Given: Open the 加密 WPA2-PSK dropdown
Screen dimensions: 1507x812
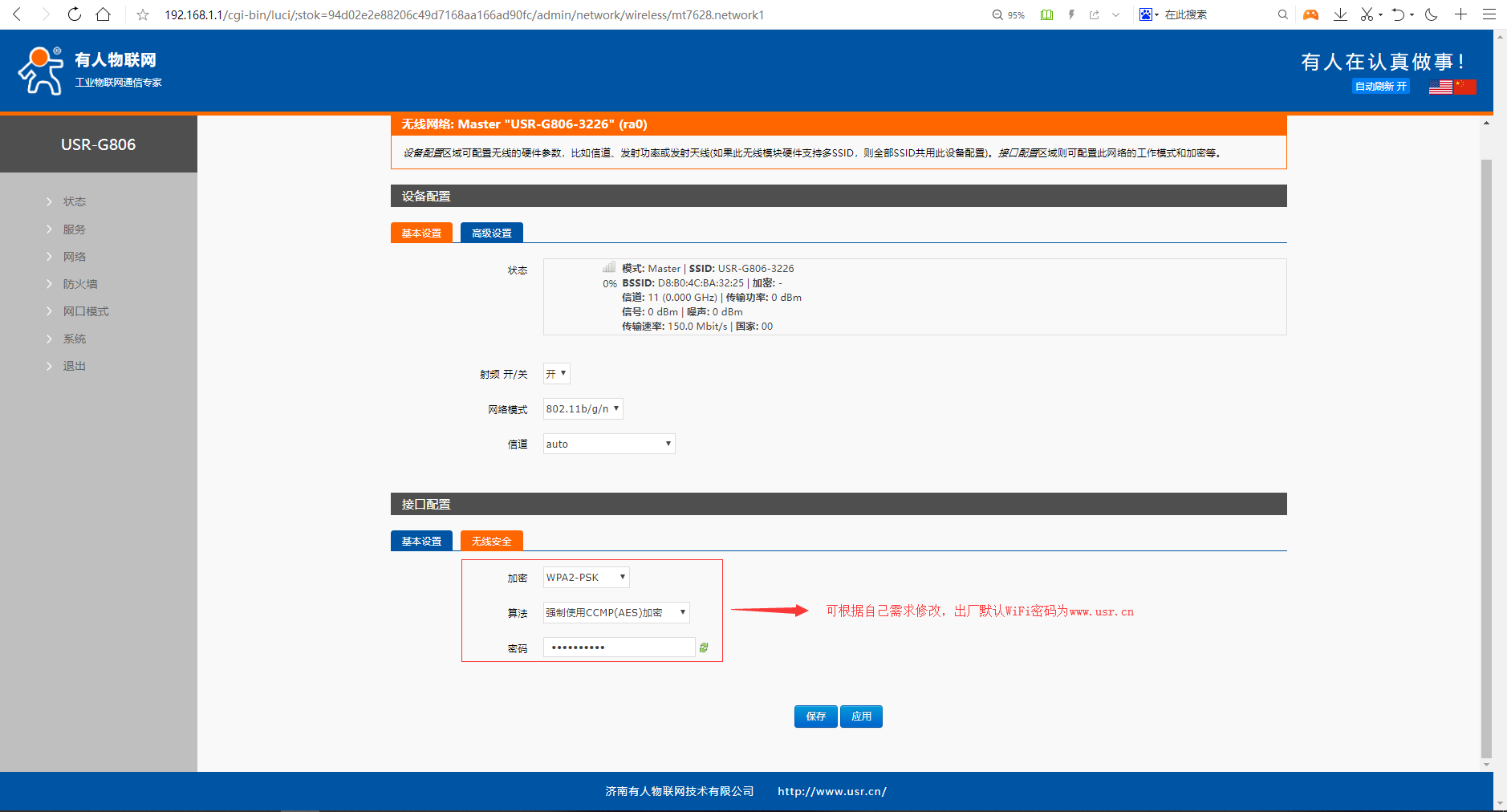Looking at the screenshot, I should [x=586, y=578].
